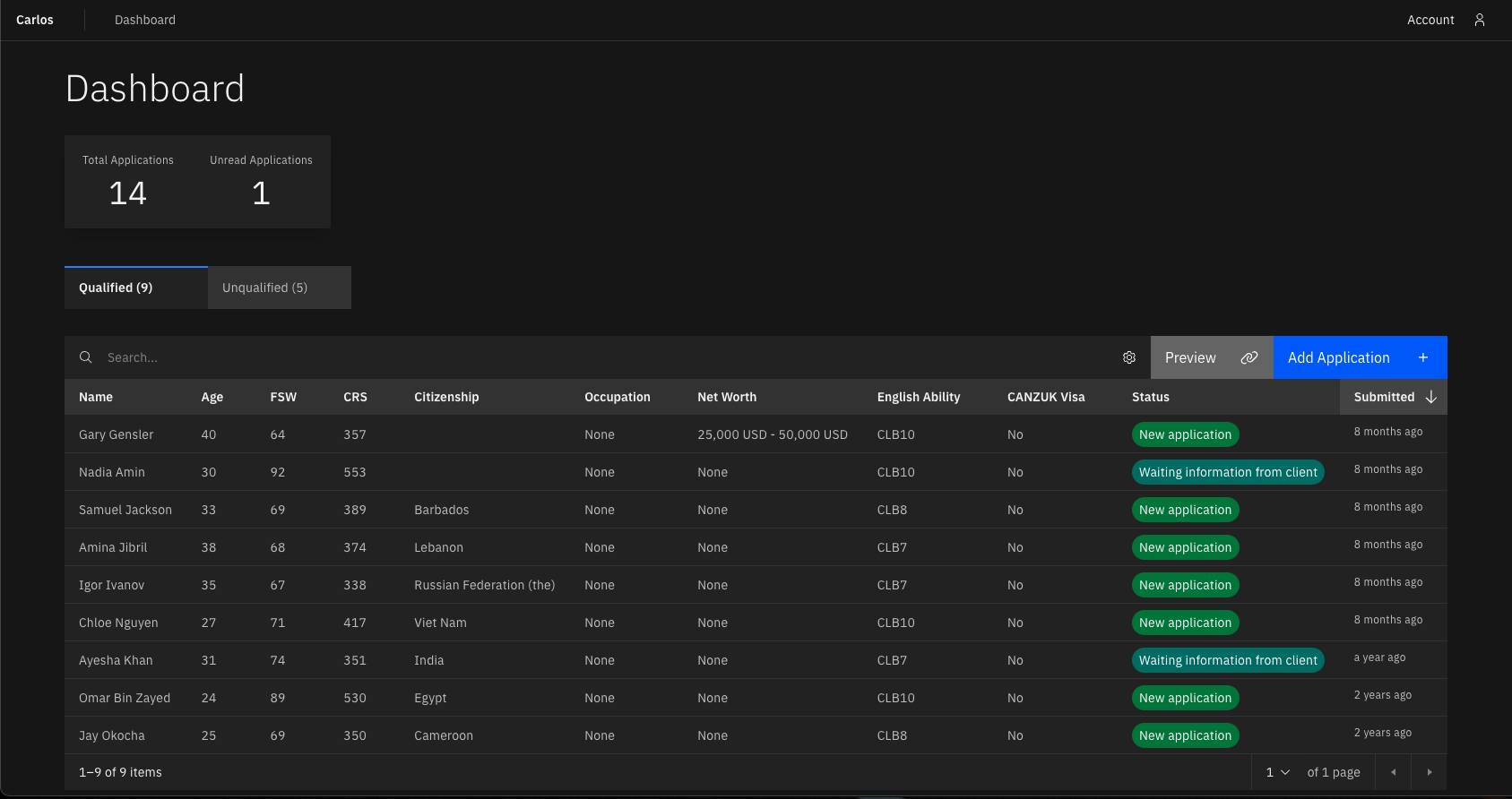This screenshot has width=1512, height=799.
Task: Click the link icon in Preview button
Action: [x=1248, y=357]
